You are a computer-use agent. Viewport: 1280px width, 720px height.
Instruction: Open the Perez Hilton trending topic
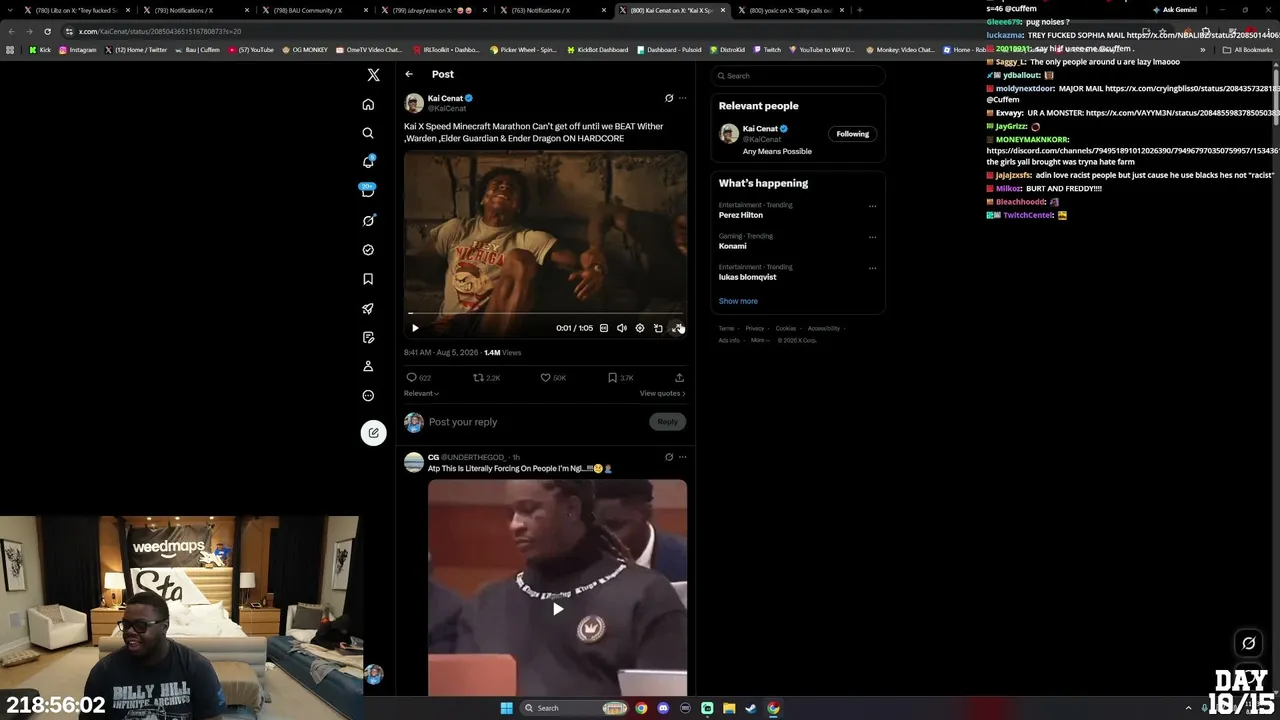tap(741, 215)
